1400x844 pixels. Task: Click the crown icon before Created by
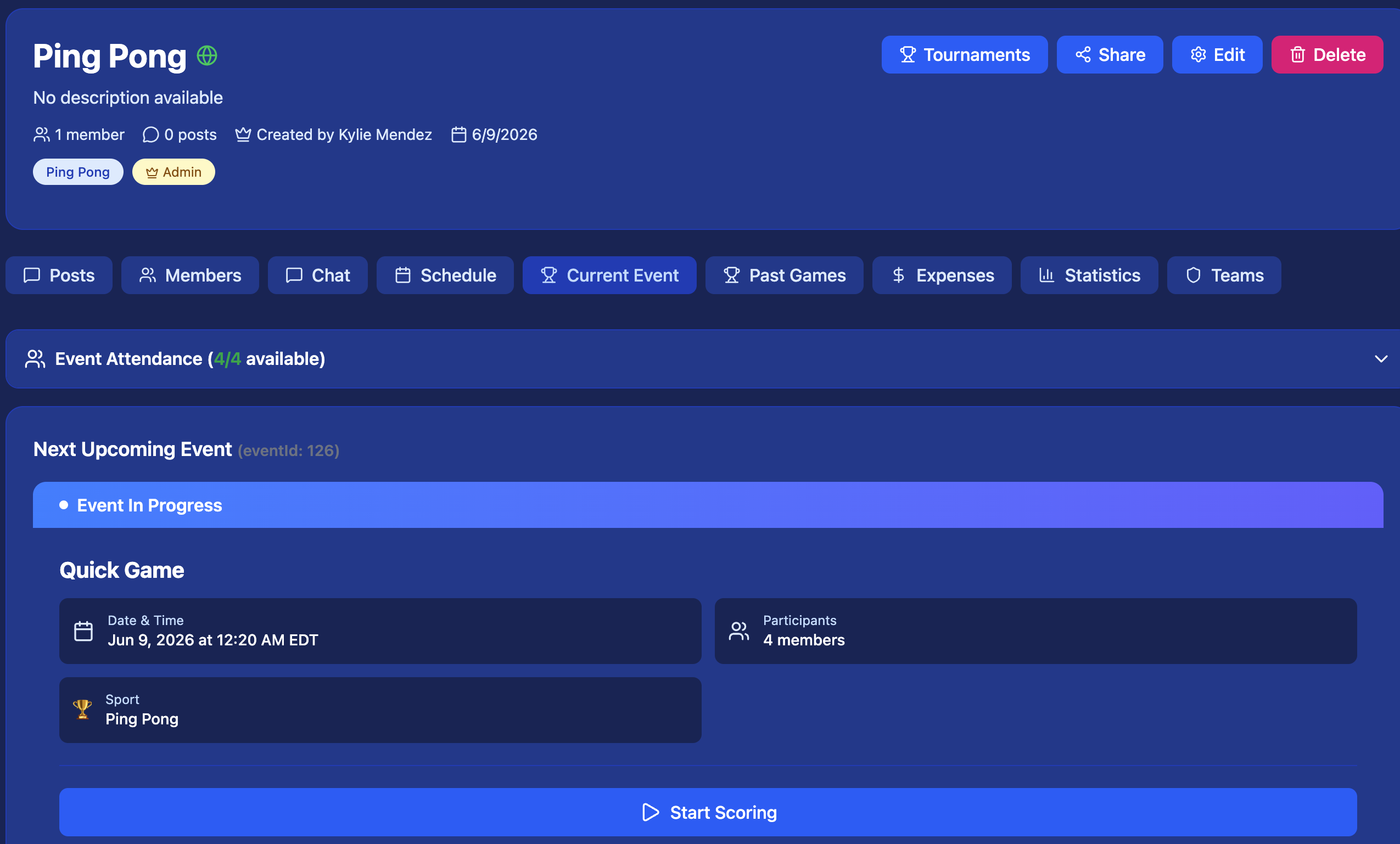(x=243, y=134)
